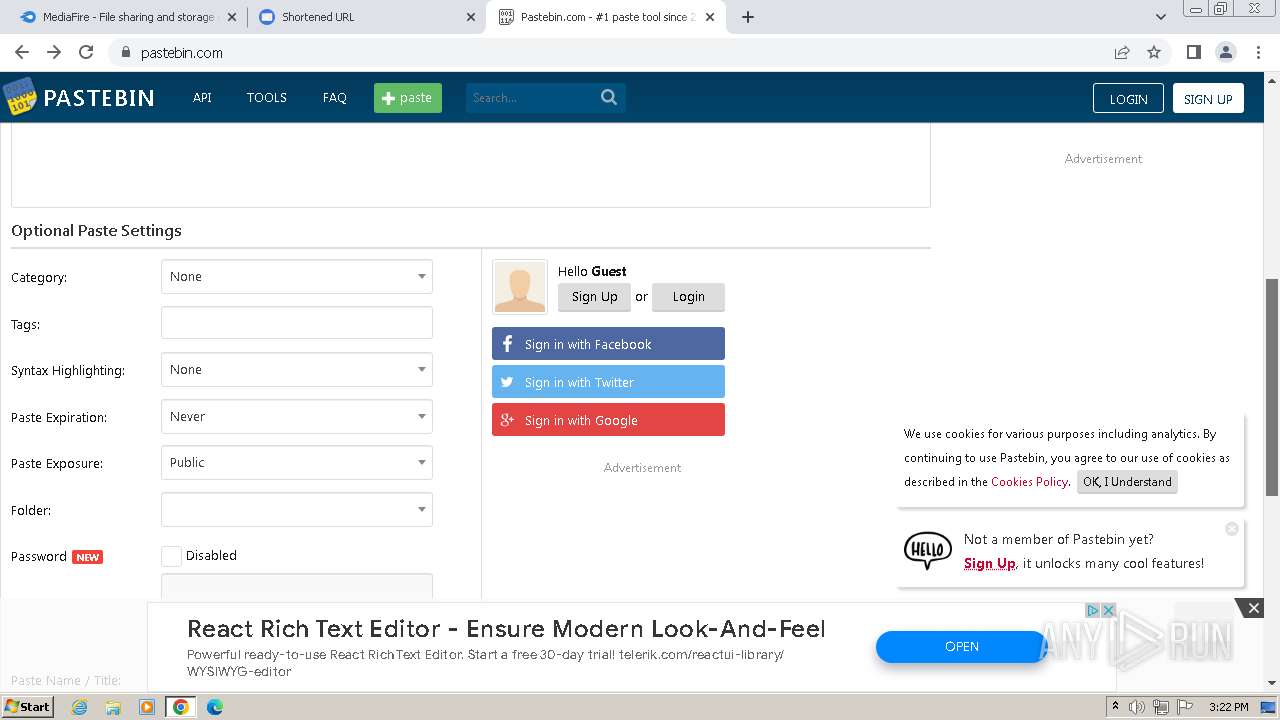Screen dimensions: 1280x720
Task: Open Microsoft Edge from taskbar
Action: click(215, 707)
